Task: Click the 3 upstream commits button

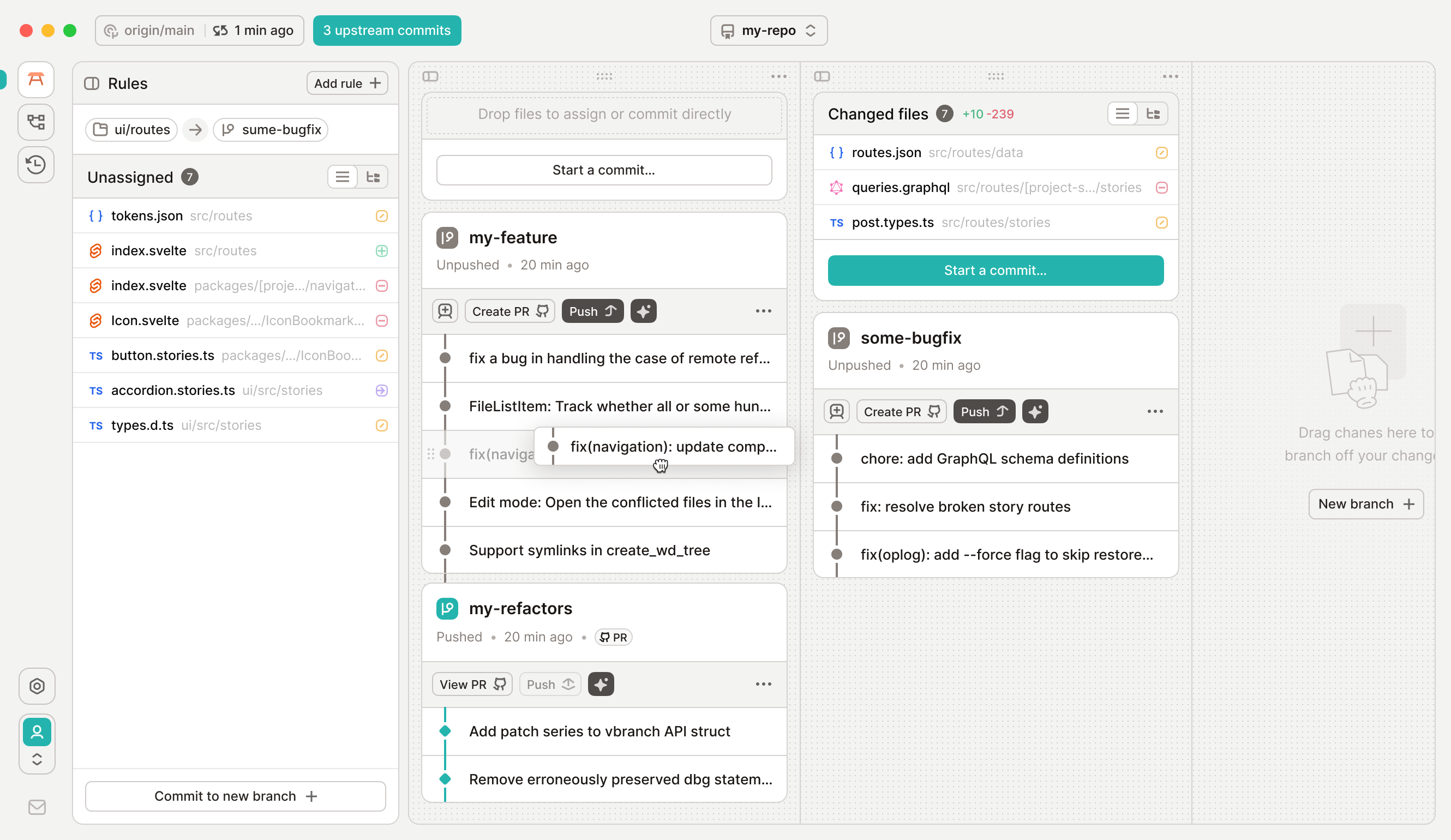Action: point(386,31)
